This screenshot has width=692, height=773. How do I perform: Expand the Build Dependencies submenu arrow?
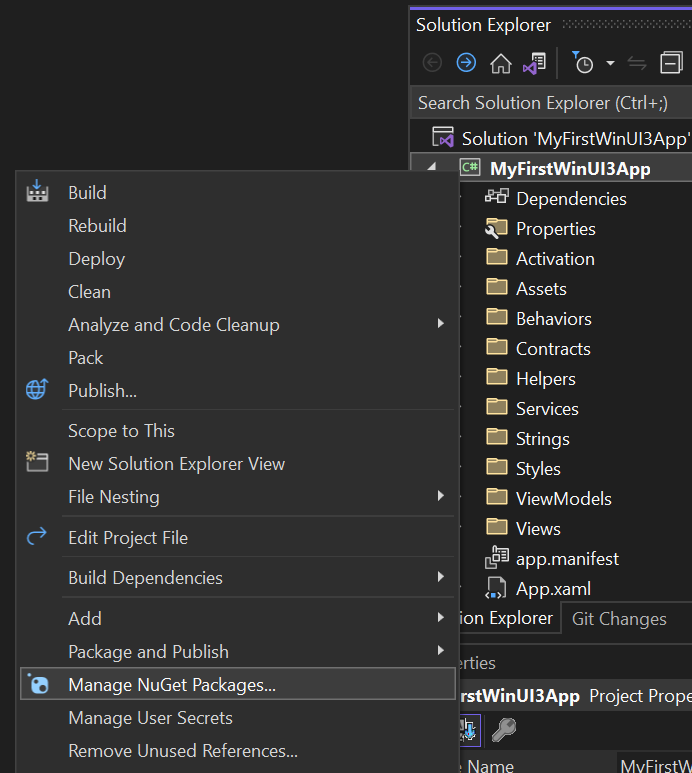click(x=441, y=576)
